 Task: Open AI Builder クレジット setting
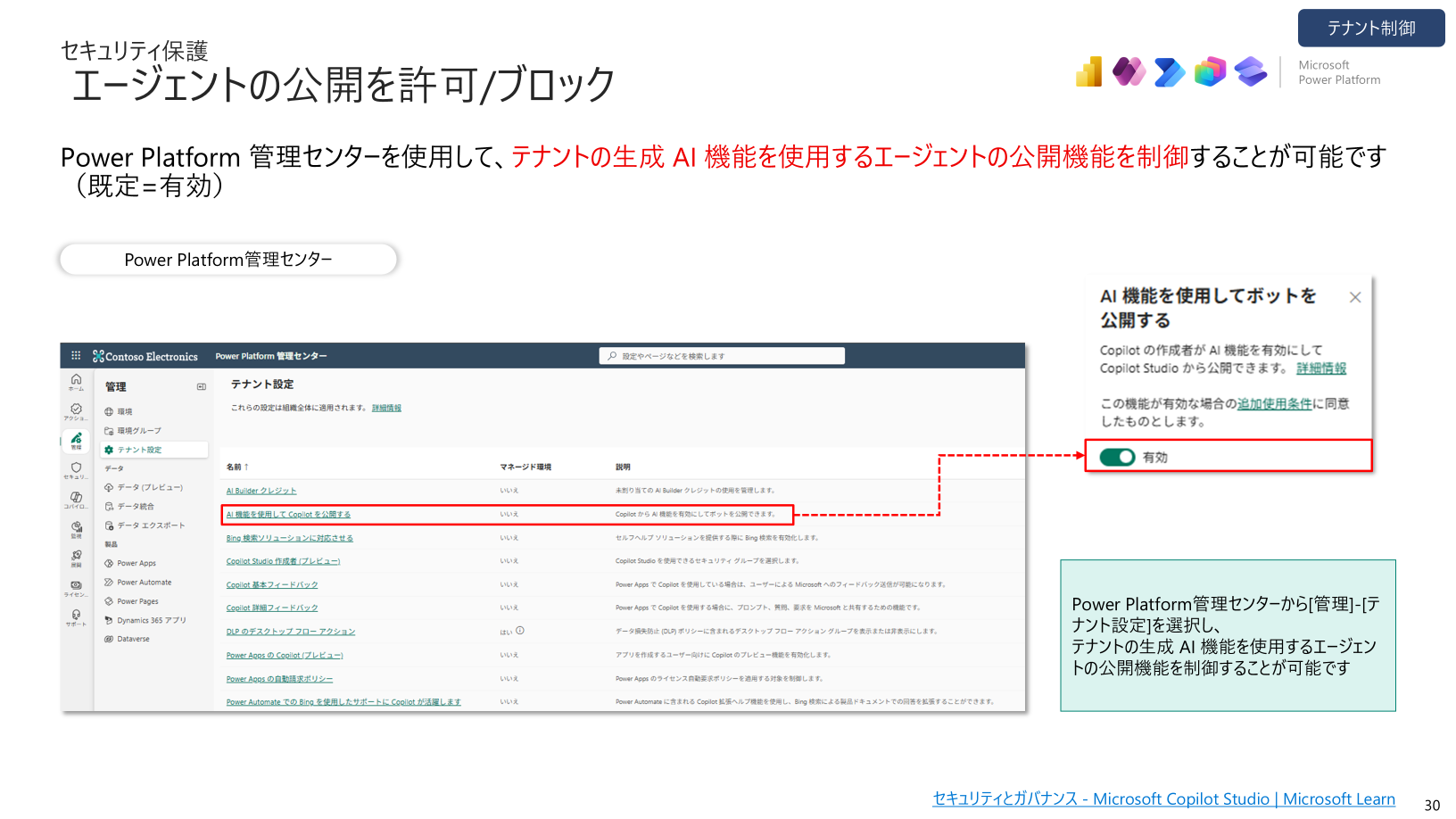pos(261,491)
